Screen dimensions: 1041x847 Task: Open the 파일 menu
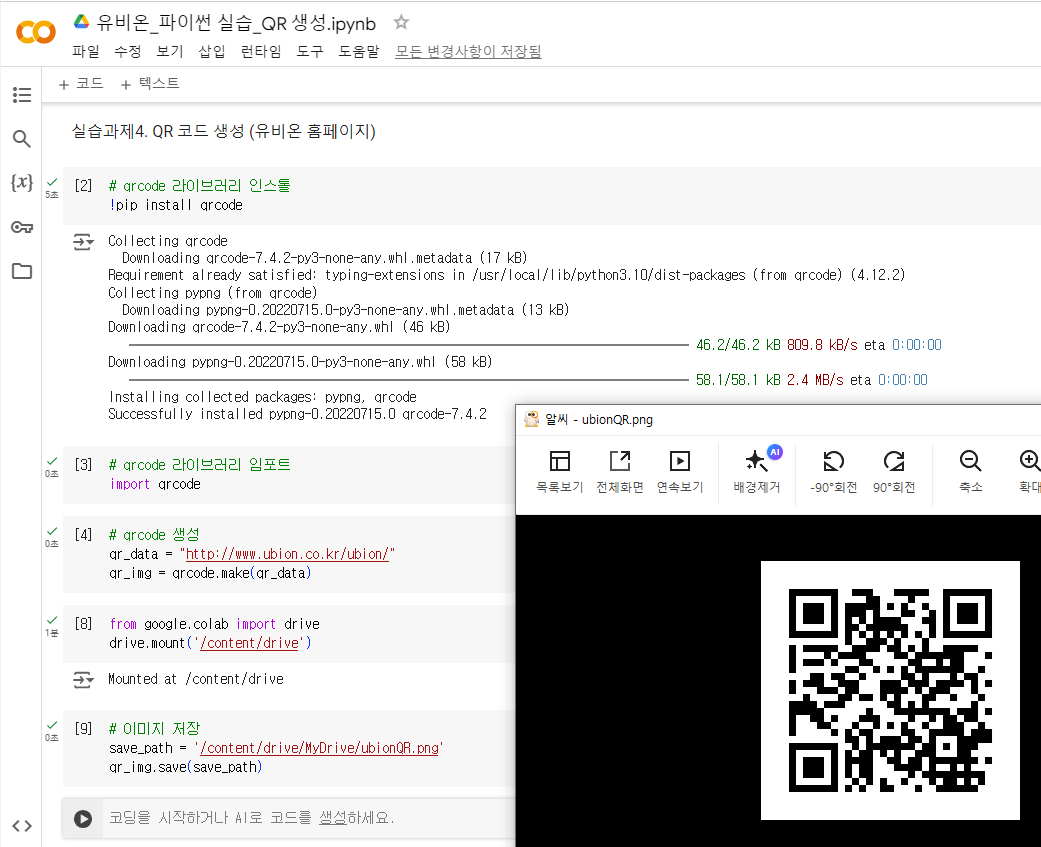tap(86, 51)
